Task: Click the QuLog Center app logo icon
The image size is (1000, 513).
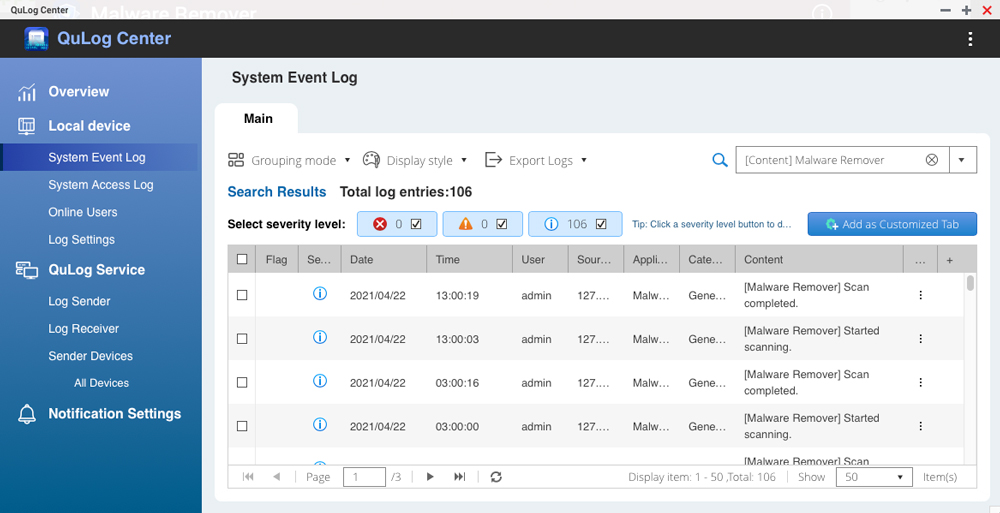Action: pyautogui.click(x=36, y=38)
